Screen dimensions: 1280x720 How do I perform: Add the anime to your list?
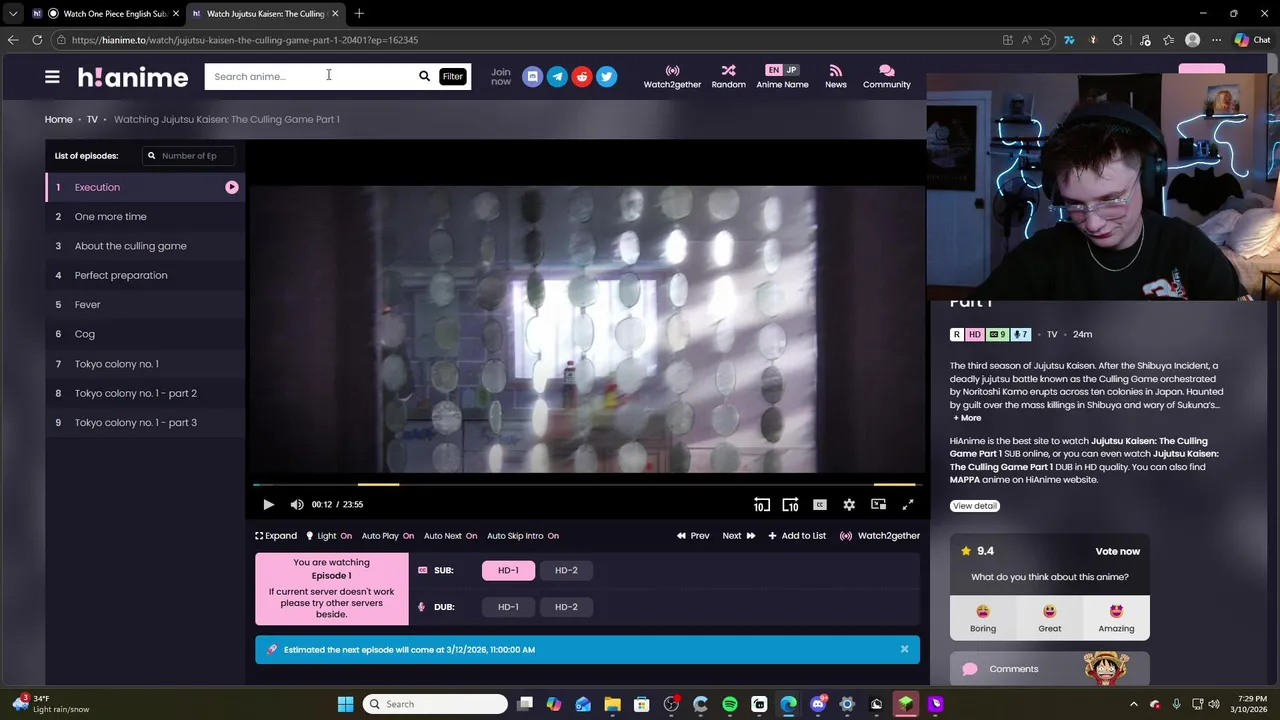(x=797, y=536)
